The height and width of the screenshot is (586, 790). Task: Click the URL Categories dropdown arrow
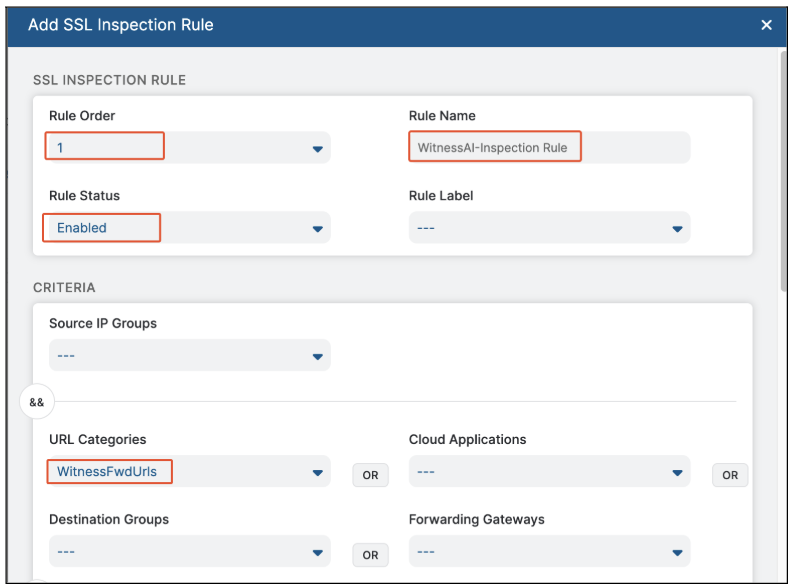click(x=318, y=473)
